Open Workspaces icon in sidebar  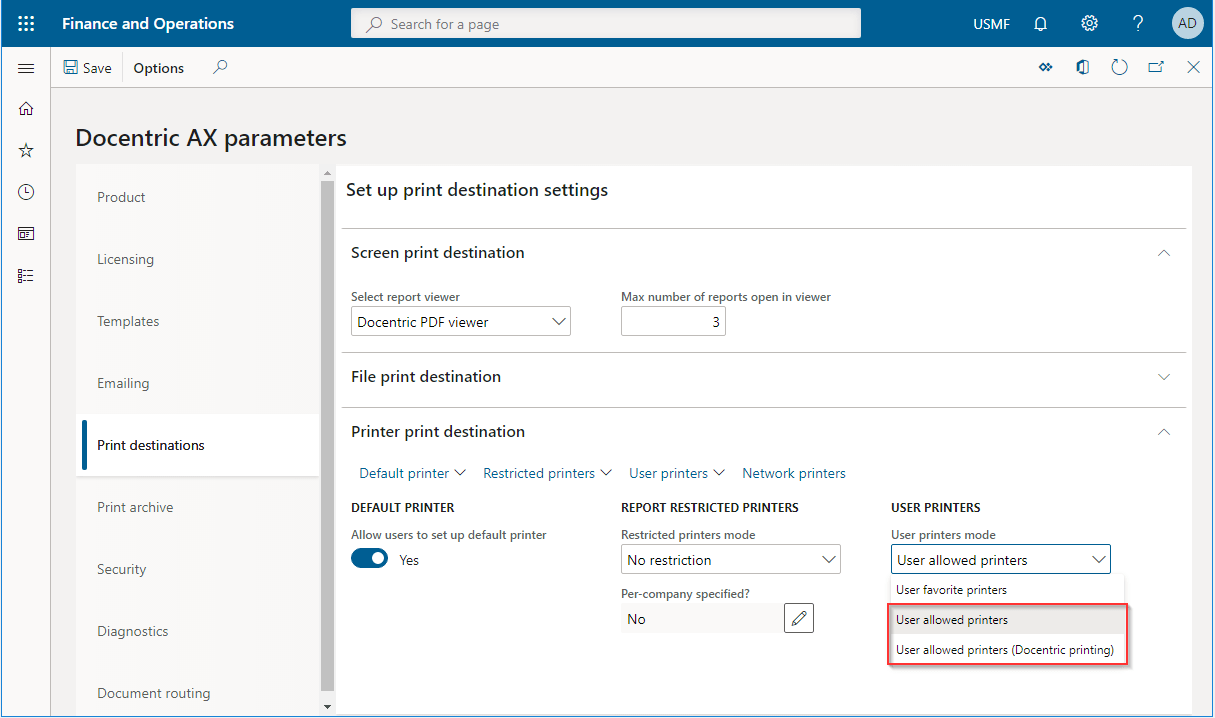26,234
